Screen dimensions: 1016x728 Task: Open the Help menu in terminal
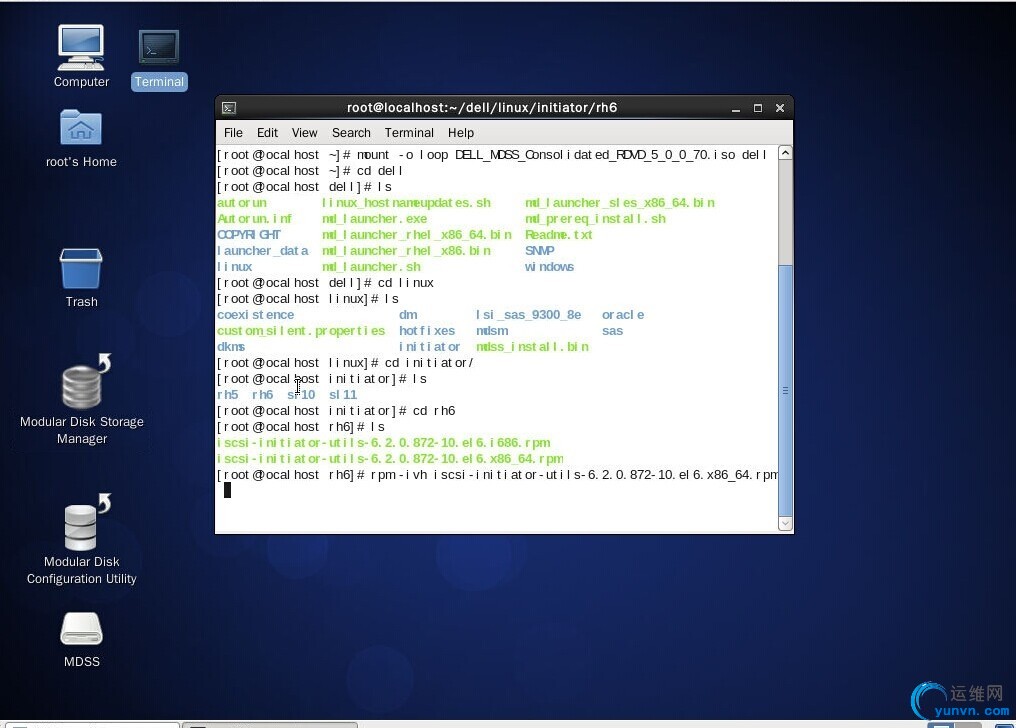point(461,133)
